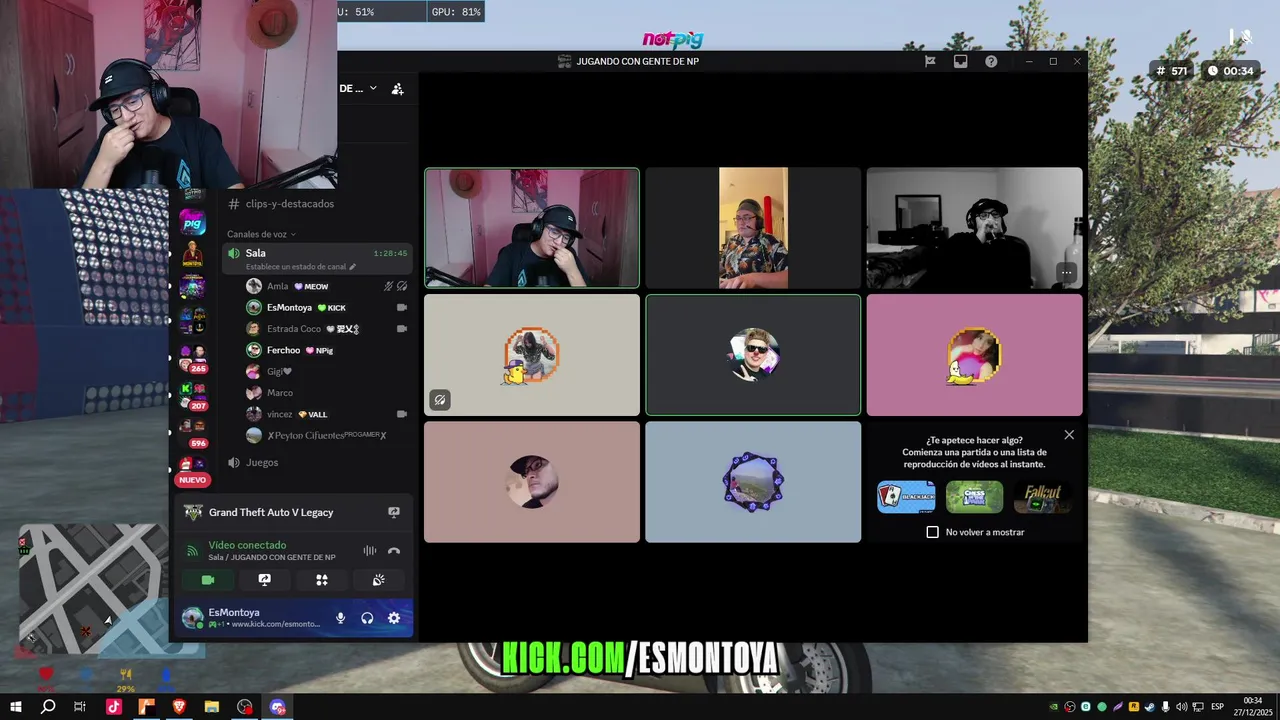Screen dimensions: 1280x720
Task: Open the server icon labeled NUEVO
Action: tap(192, 470)
